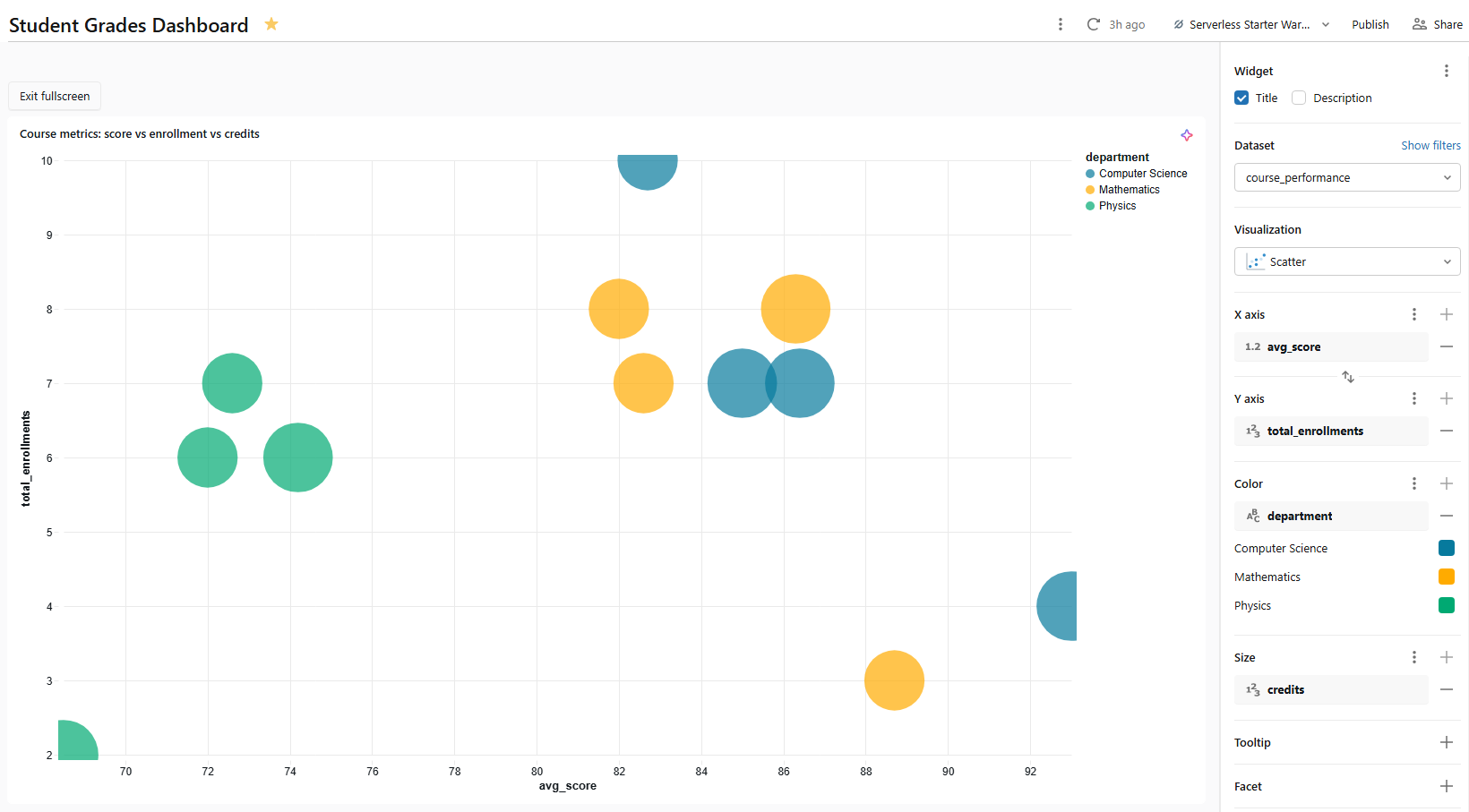Toggle Mathematics in chart legend
This screenshot has height=812, width=1469.
tap(1122, 190)
